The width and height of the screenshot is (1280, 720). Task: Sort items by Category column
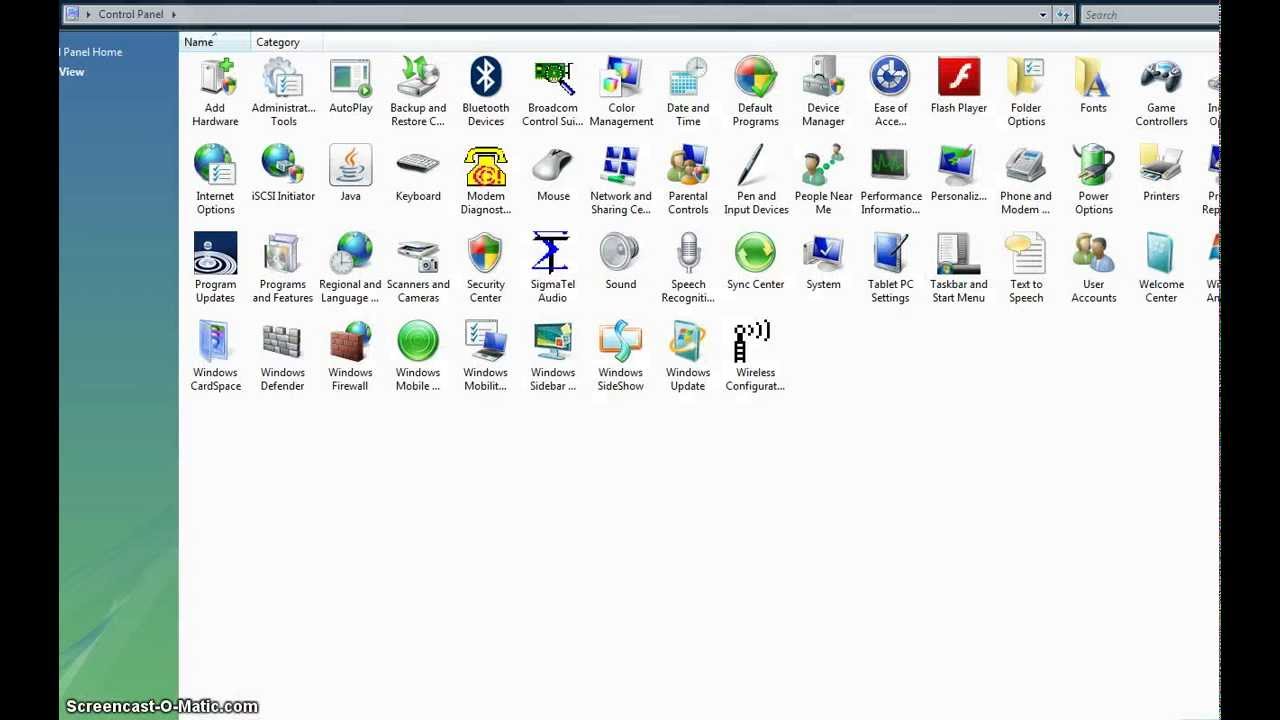[x=287, y=42]
